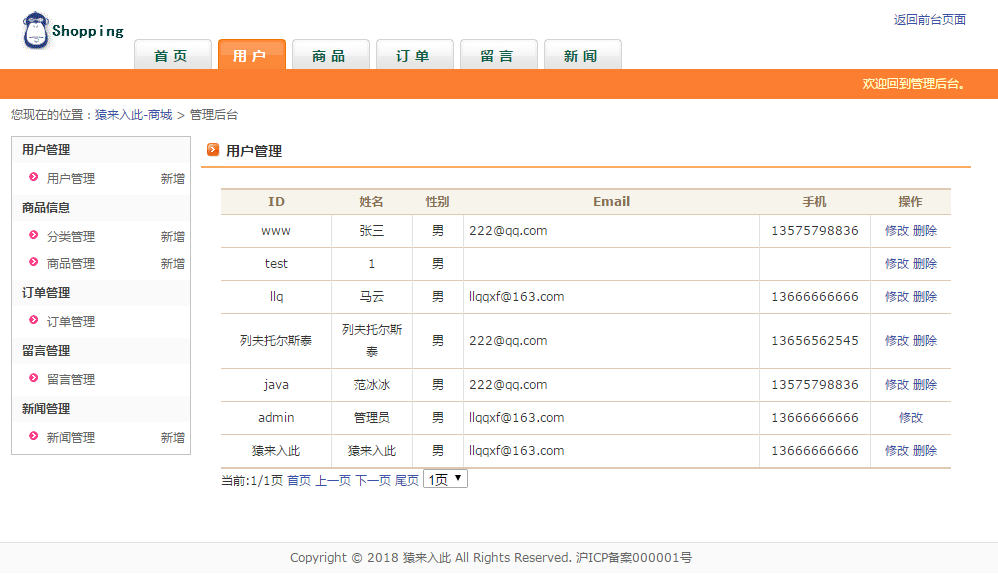This screenshot has width=998, height=574.
Task: Click 修改 for user www
Action: tap(897, 230)
